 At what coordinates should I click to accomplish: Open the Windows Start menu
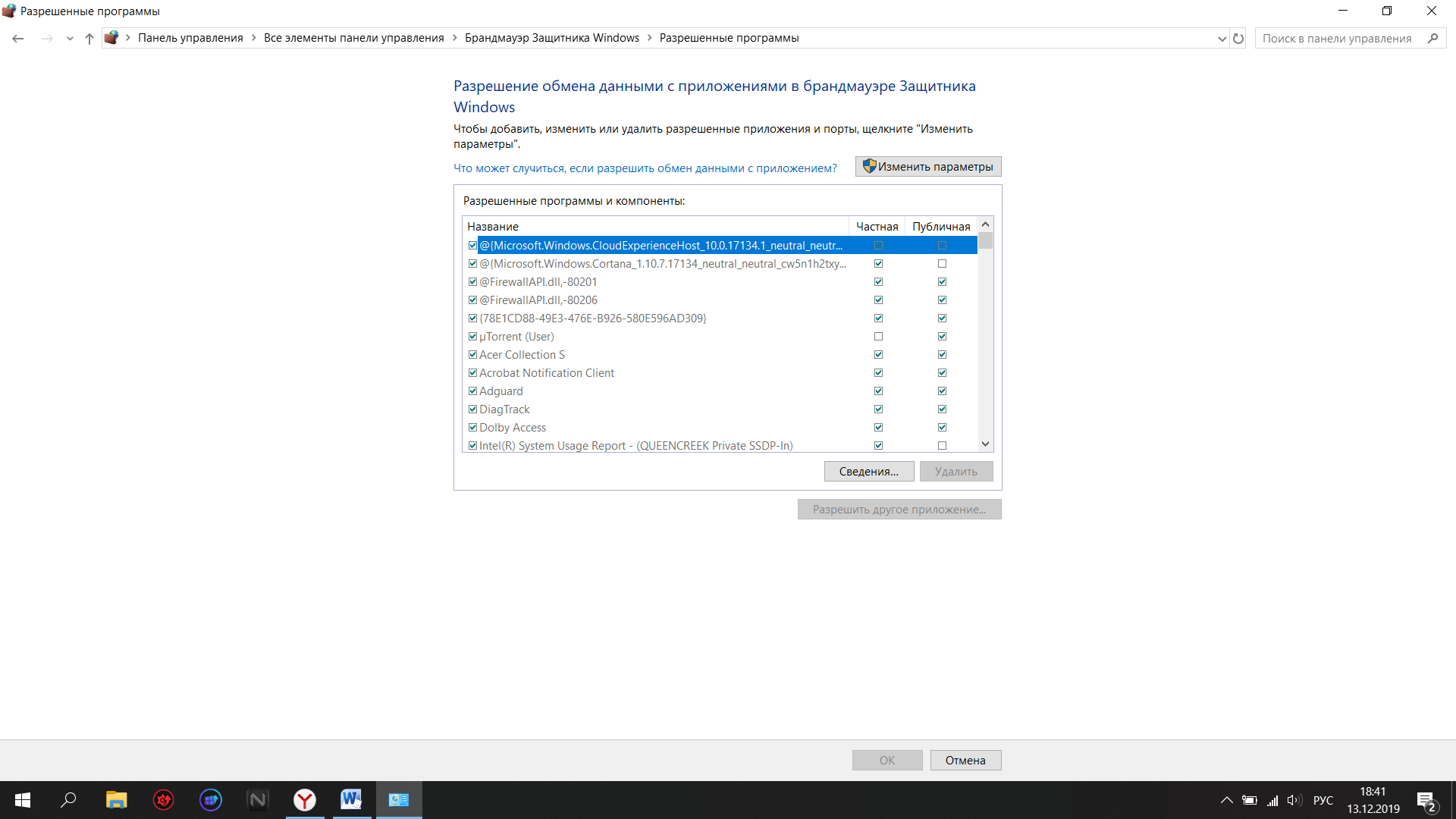[x=23, y=800]
